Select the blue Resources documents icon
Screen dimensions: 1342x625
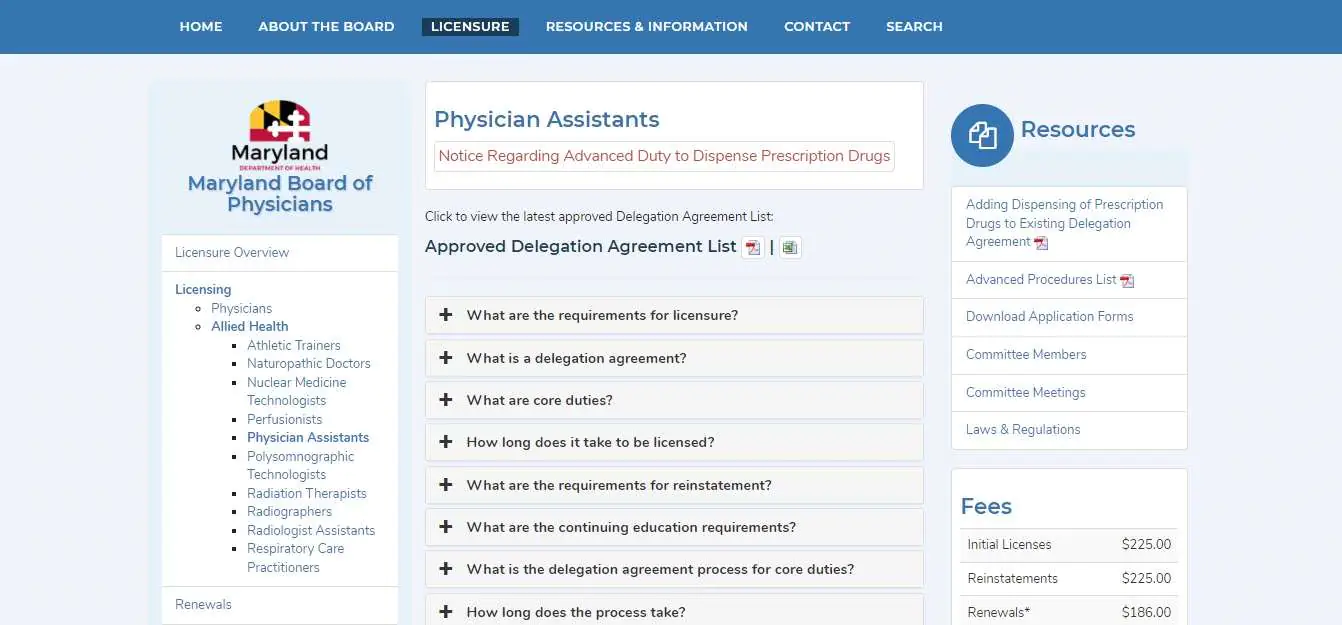pyautogui.click(x=982, y=135)
